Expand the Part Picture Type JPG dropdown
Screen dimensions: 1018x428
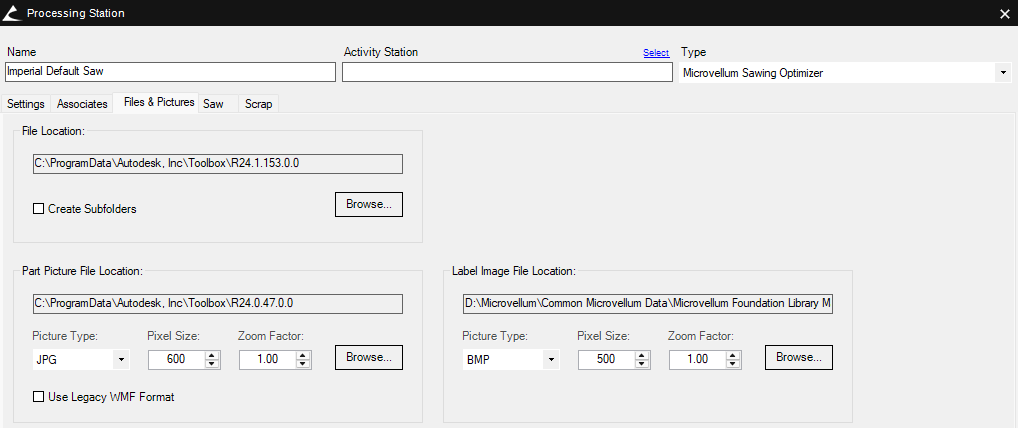coord(121,359)
